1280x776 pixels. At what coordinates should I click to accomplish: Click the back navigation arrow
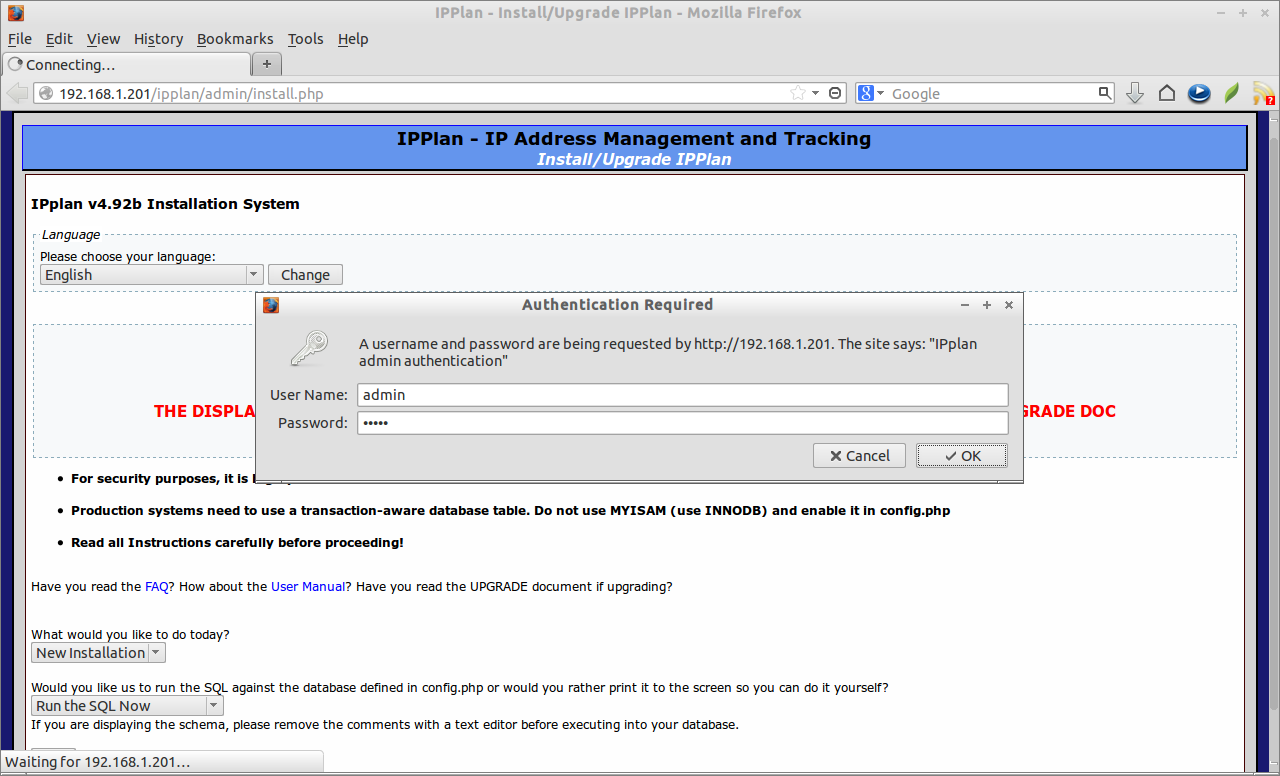(x=17, y=93)
